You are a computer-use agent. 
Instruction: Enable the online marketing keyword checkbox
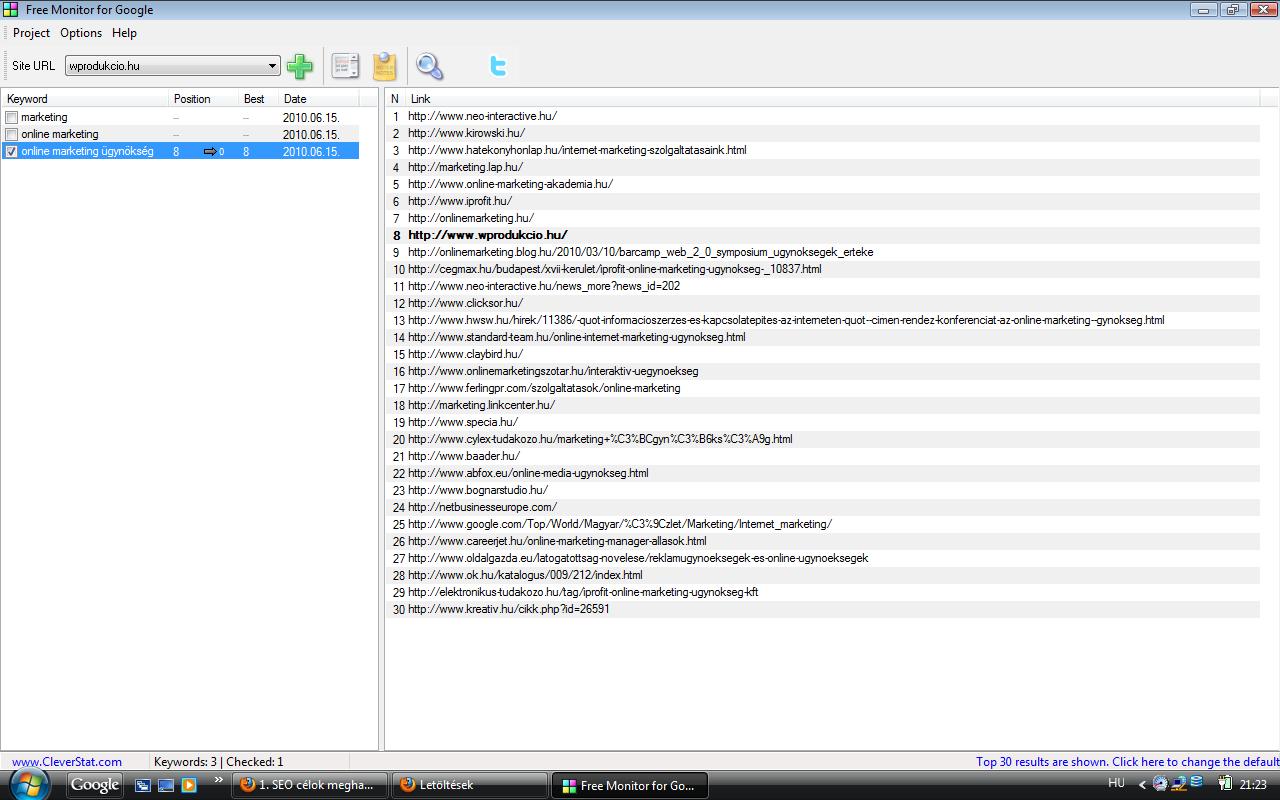[x=12, y=135]
